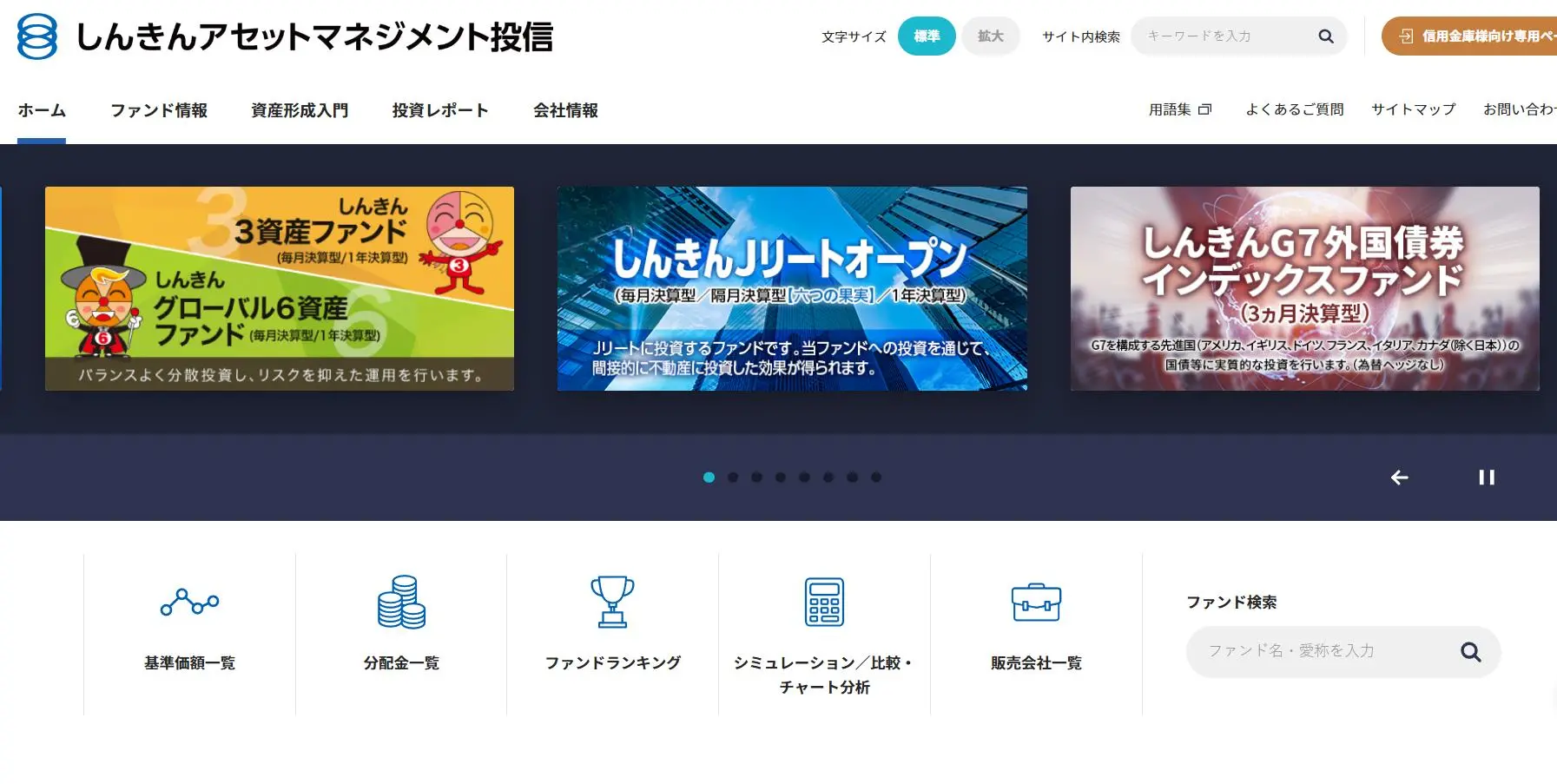Open the ファンド情報 menu
This screenshot has width=1557, height=784.
pos(159,110)
